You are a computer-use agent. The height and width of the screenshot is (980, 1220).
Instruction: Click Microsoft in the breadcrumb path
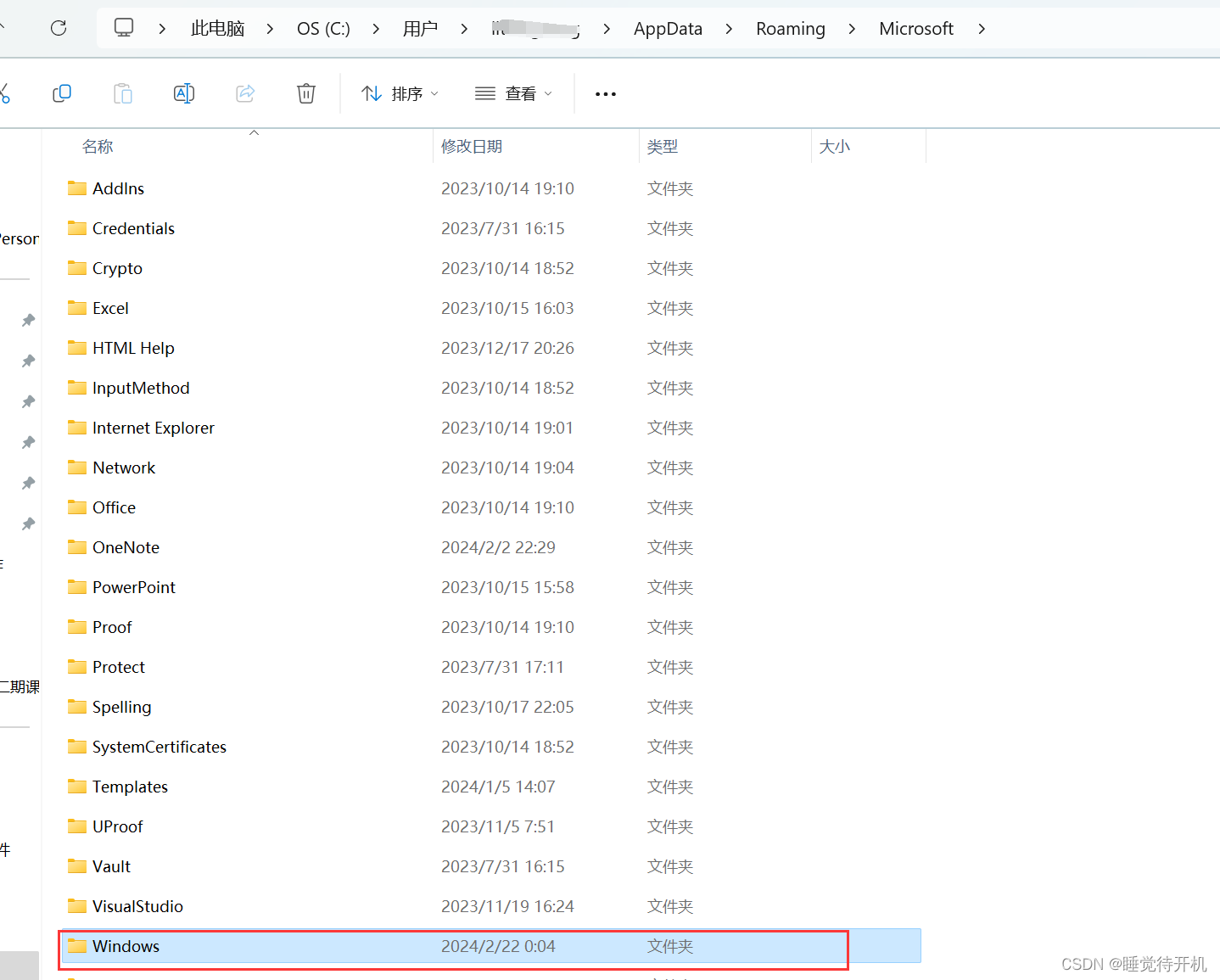[x=916, y=29]
